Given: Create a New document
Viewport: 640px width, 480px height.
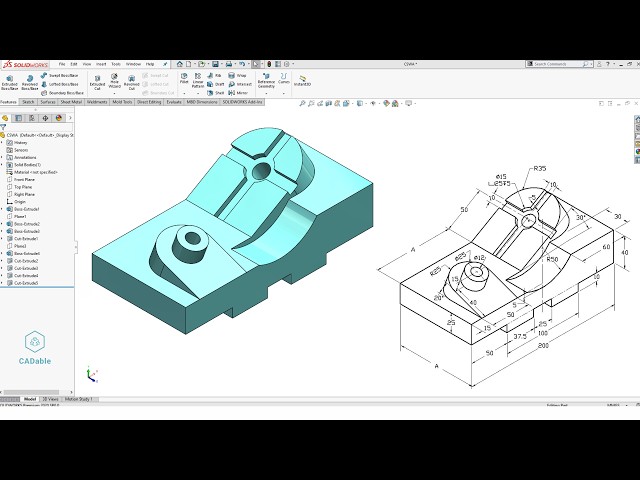Looking at the screenshot, I should click(x=189, y=64).
